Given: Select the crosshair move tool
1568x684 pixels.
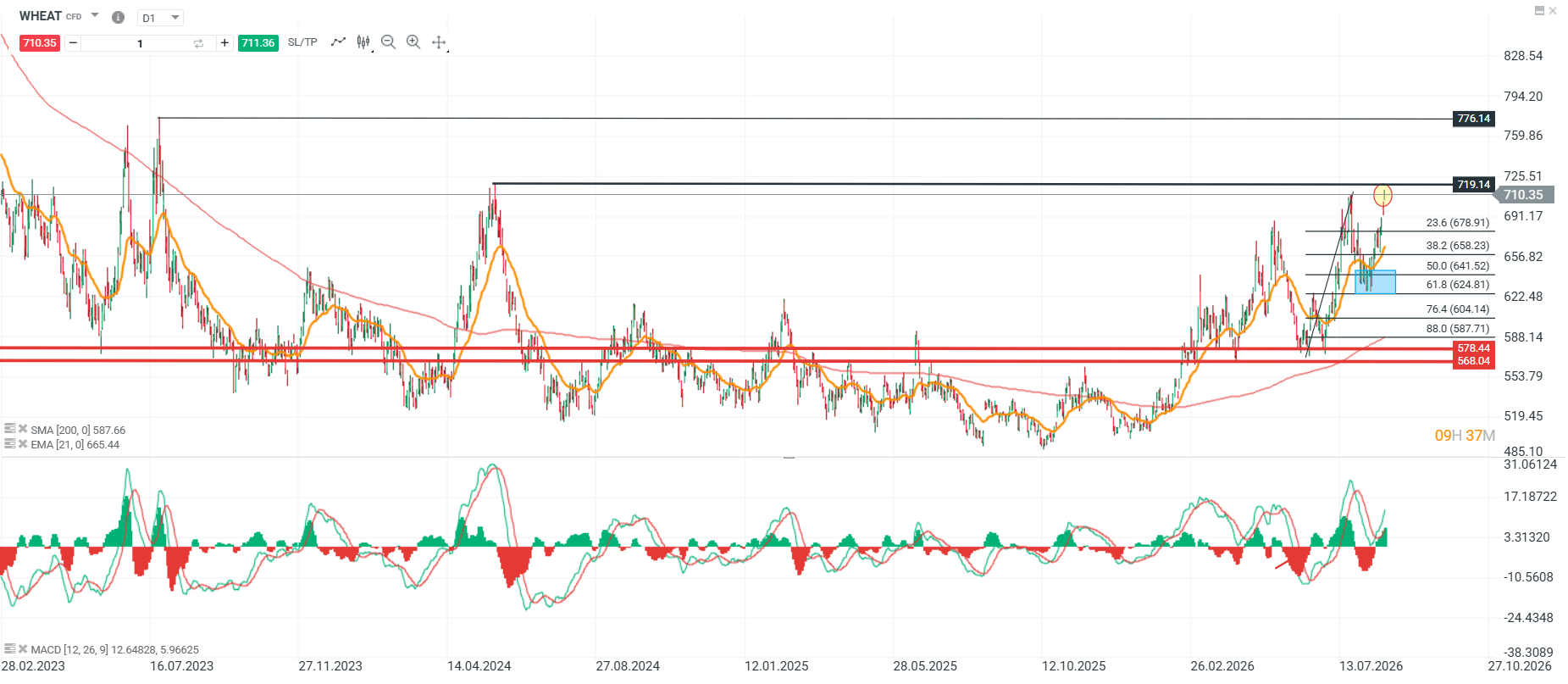Looking at the screenshot, I should [x=439, y=42].
